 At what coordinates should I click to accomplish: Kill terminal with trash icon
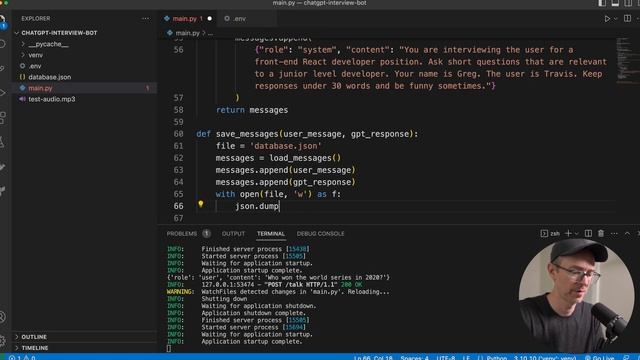point(601,233)
